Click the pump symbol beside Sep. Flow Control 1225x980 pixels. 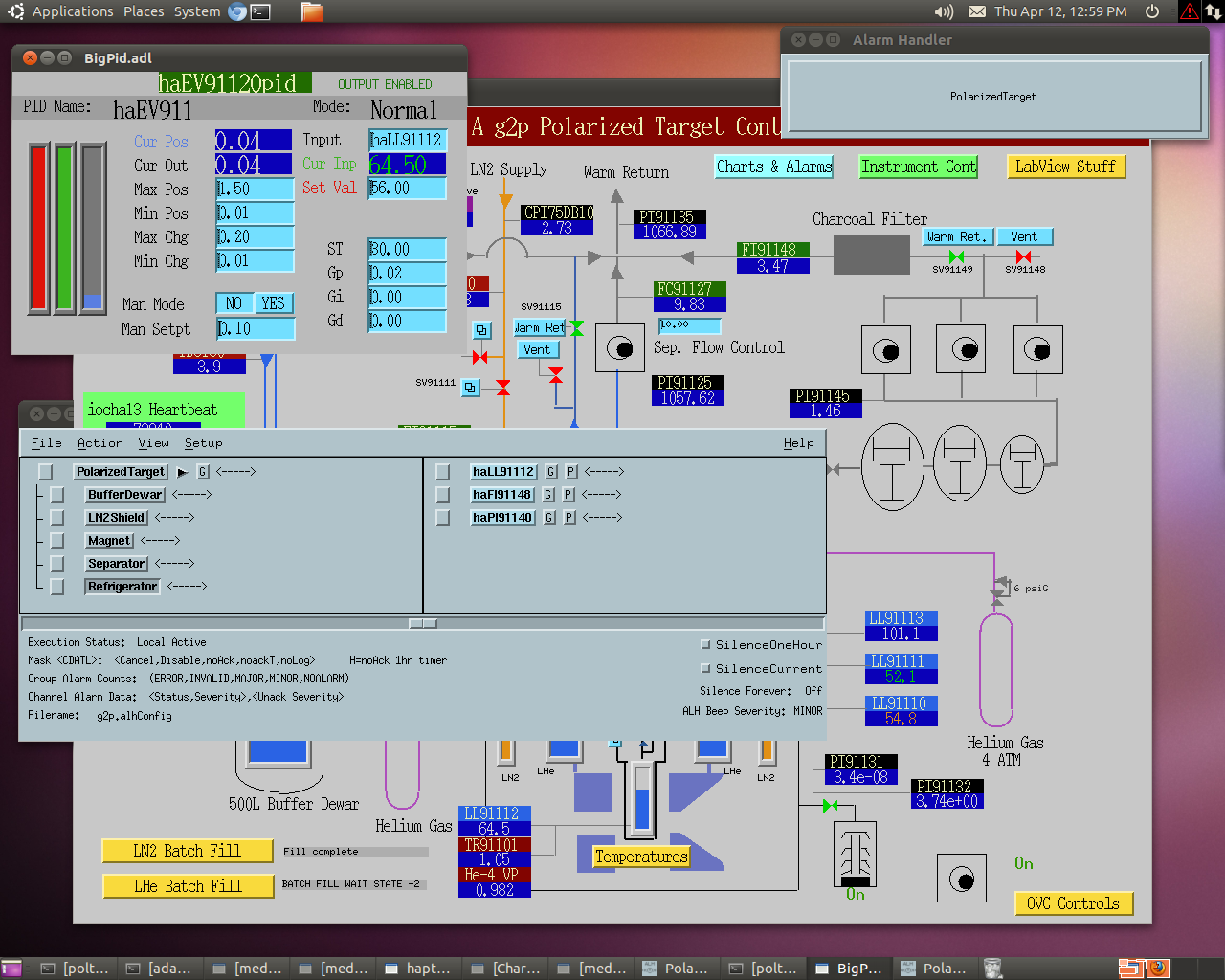(x=619, y=347)
